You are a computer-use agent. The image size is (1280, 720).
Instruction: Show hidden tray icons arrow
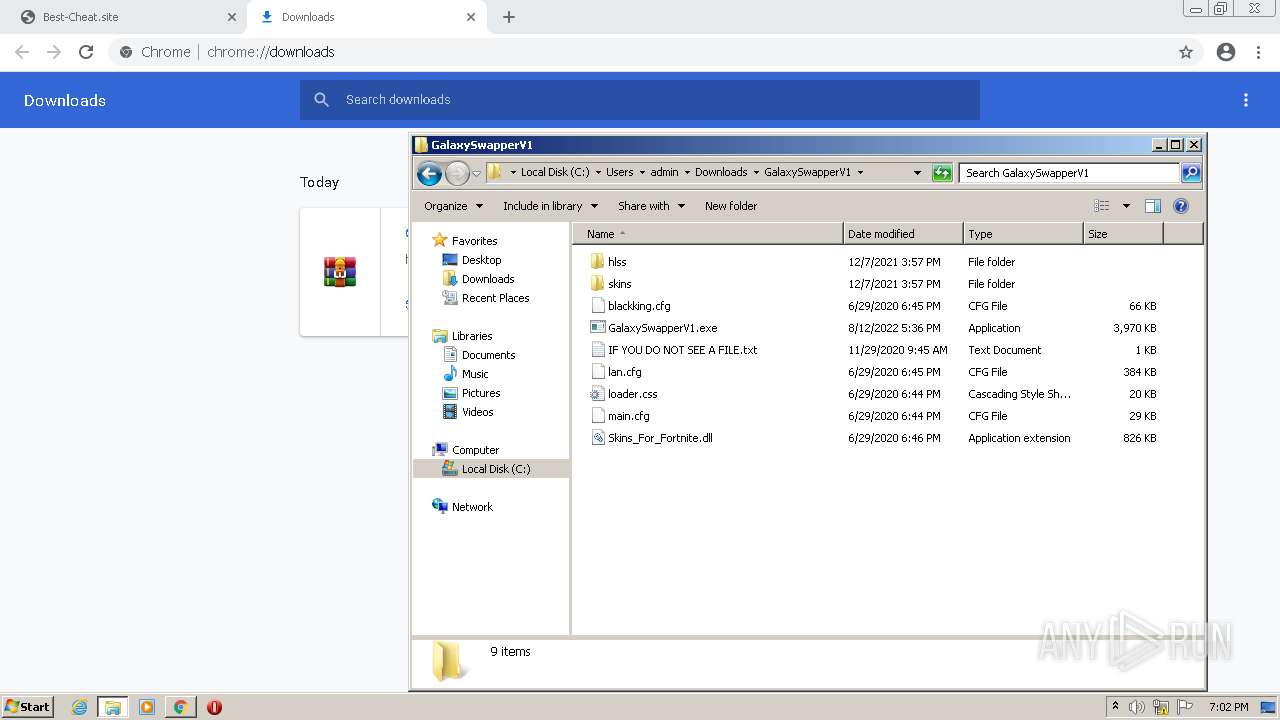click(x=1115, y=707)
